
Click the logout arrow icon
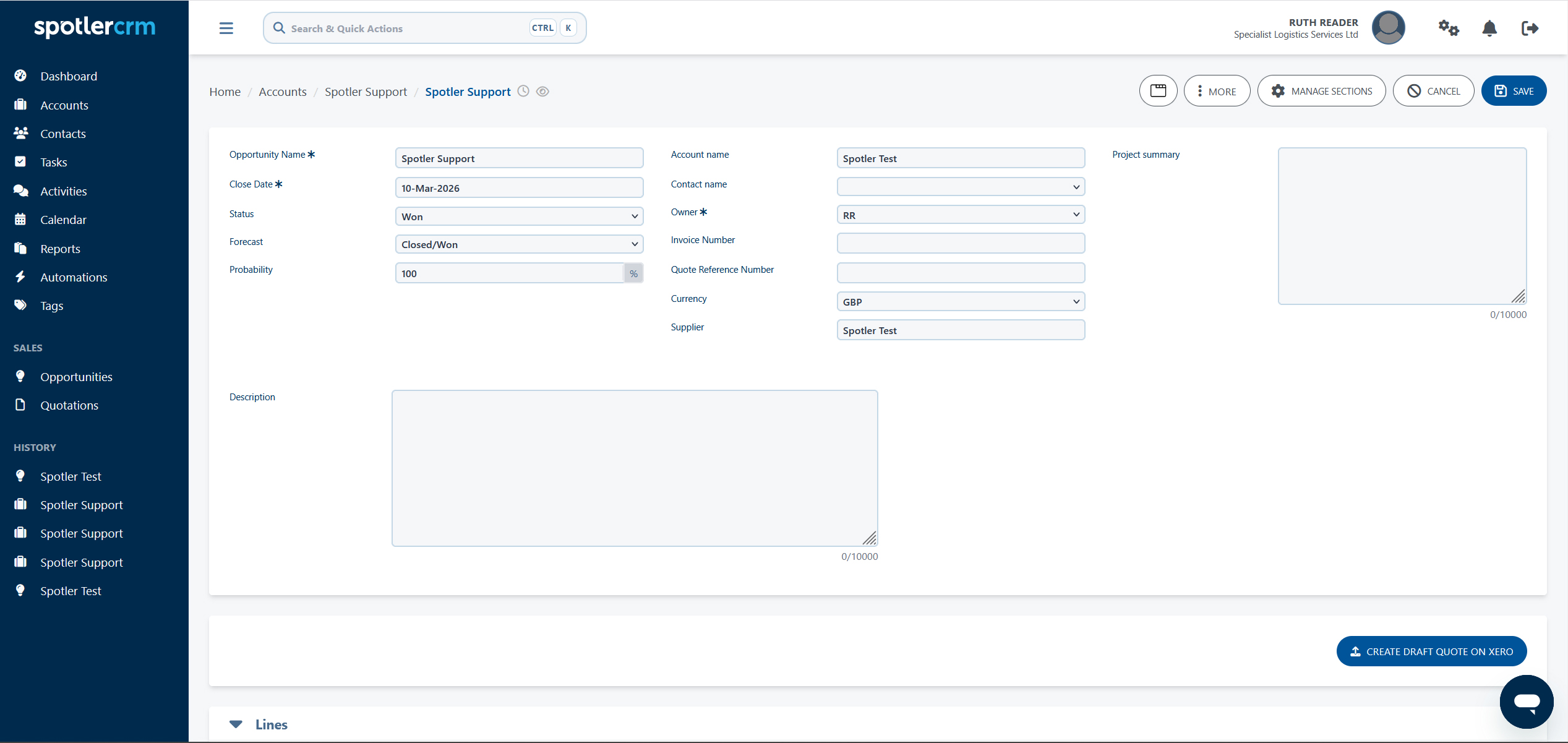click(1530, 28)
